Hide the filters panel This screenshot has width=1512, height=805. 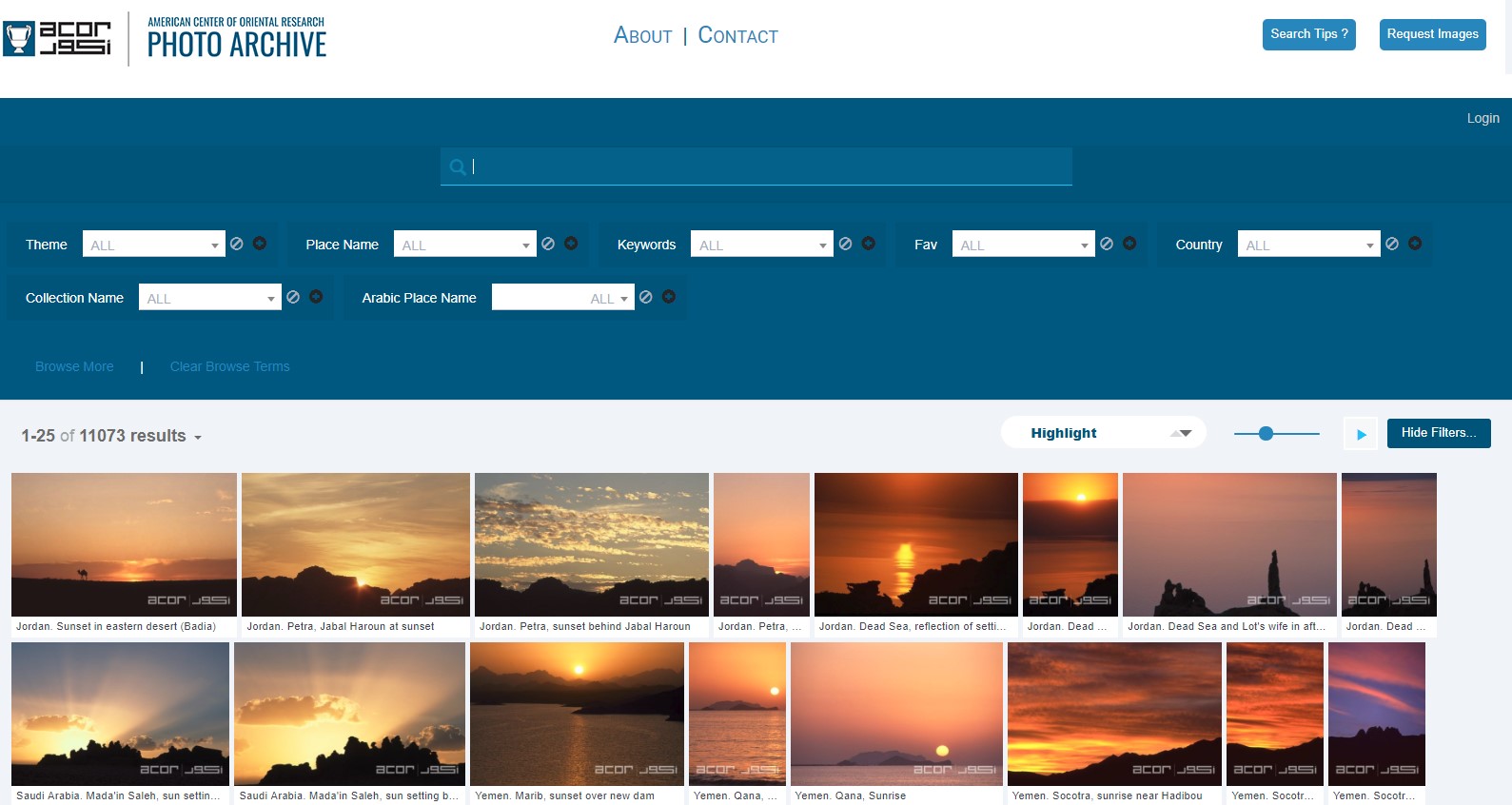[1438, 433]
